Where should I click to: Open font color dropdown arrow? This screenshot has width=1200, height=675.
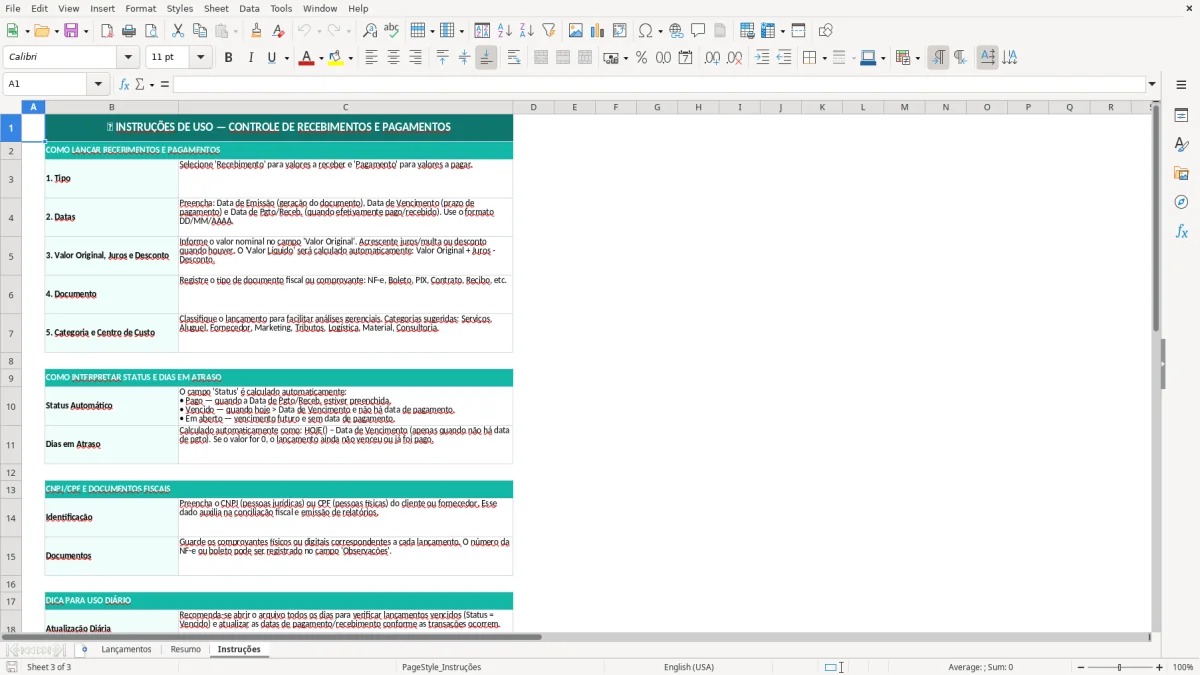tap(320, 58)
